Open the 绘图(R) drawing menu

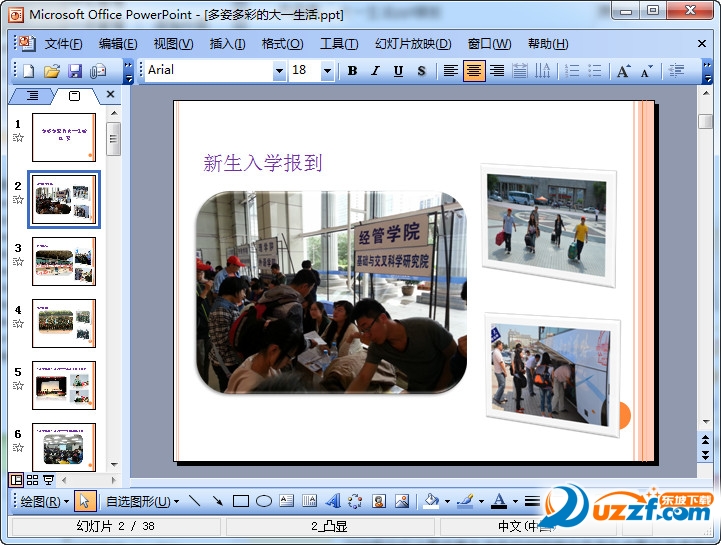[44, 501]
